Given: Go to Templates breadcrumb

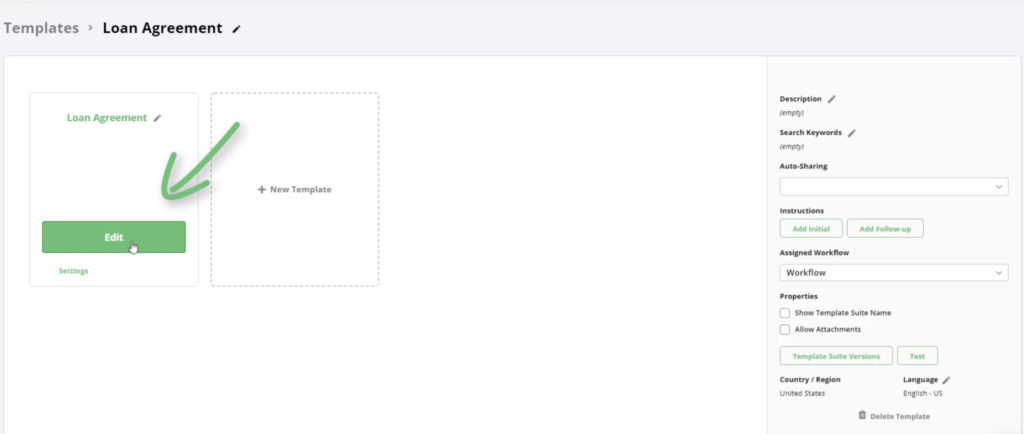Looking at the screenshot, I should pos(41,28).
